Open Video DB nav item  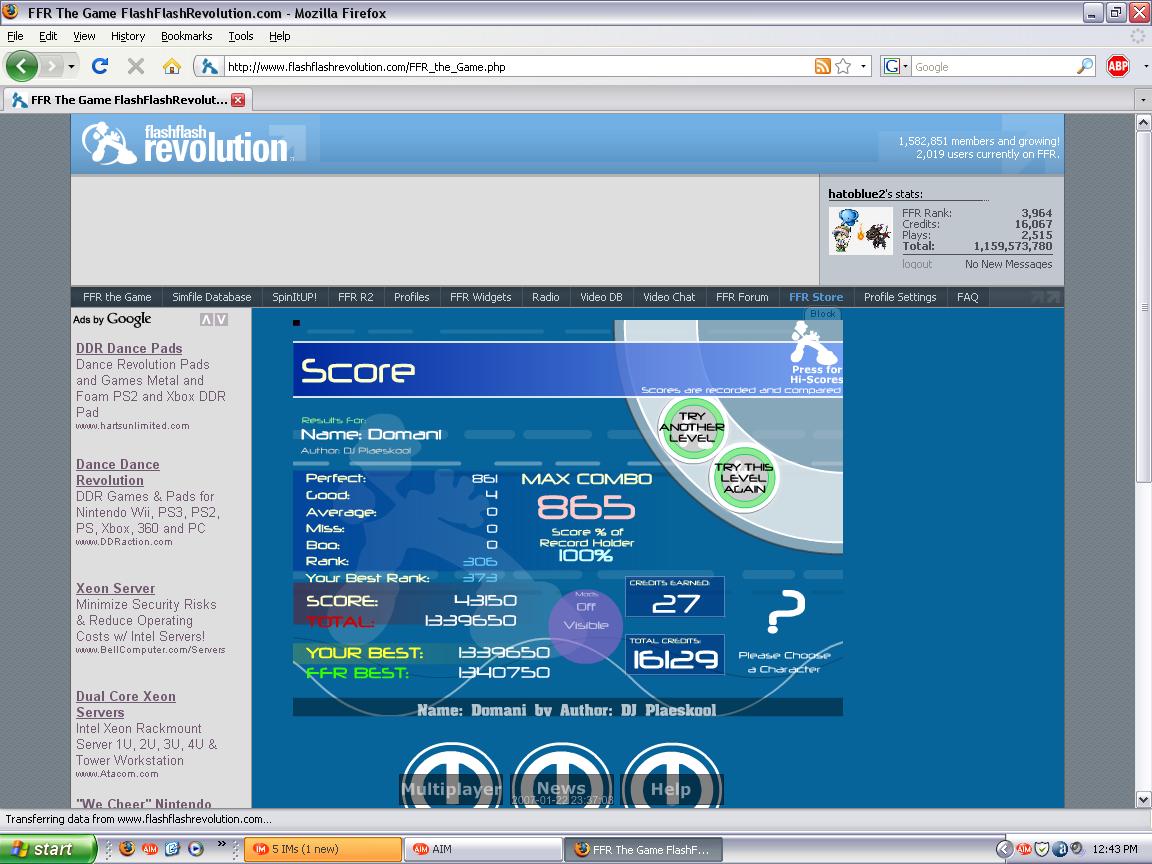coord(601,297)
